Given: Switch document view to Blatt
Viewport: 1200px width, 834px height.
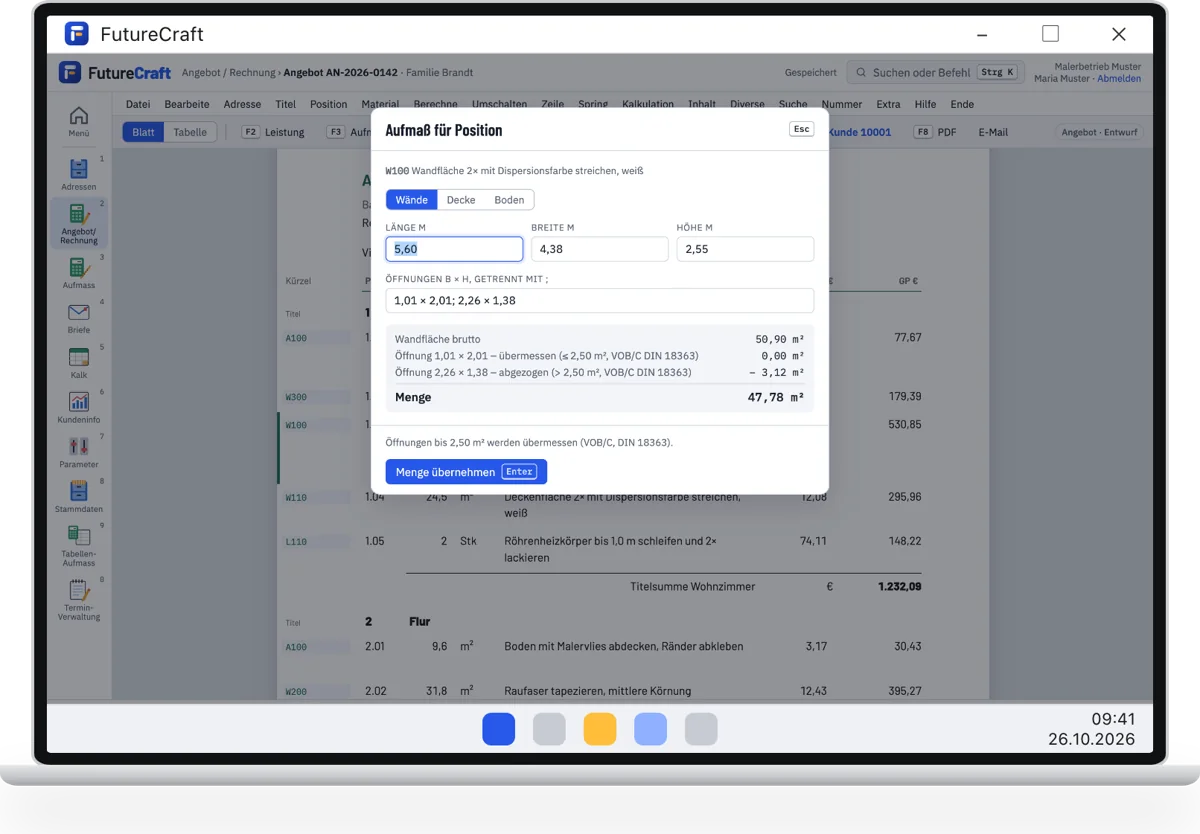Looking at the screenshot, I should click(x=144, y=132).
